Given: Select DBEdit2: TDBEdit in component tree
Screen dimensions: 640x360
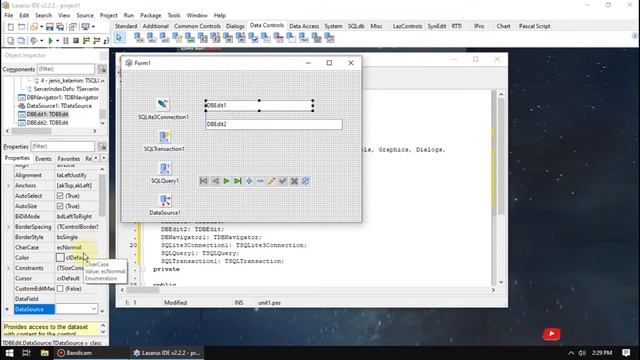Looking at the screenshot, I should pyautogui.click(x=43, y=122).
